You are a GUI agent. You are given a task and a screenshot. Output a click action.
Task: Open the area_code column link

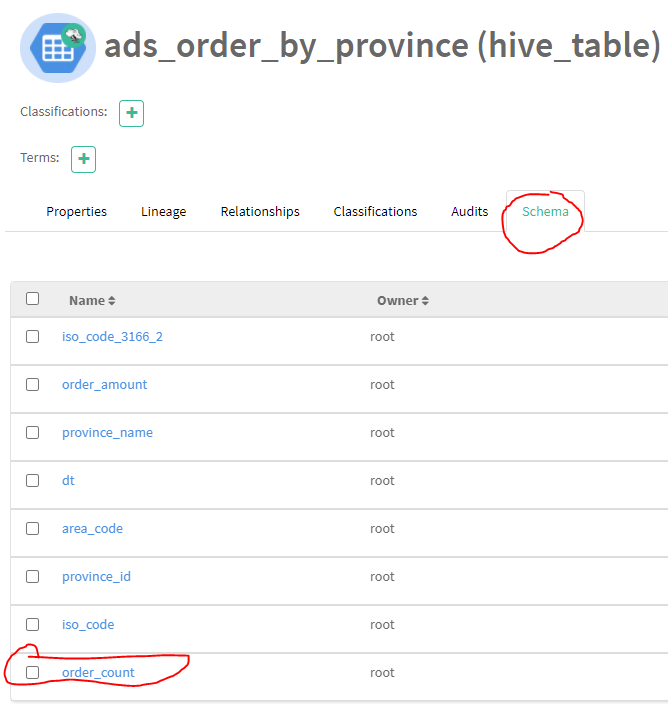tap(92, 529)
